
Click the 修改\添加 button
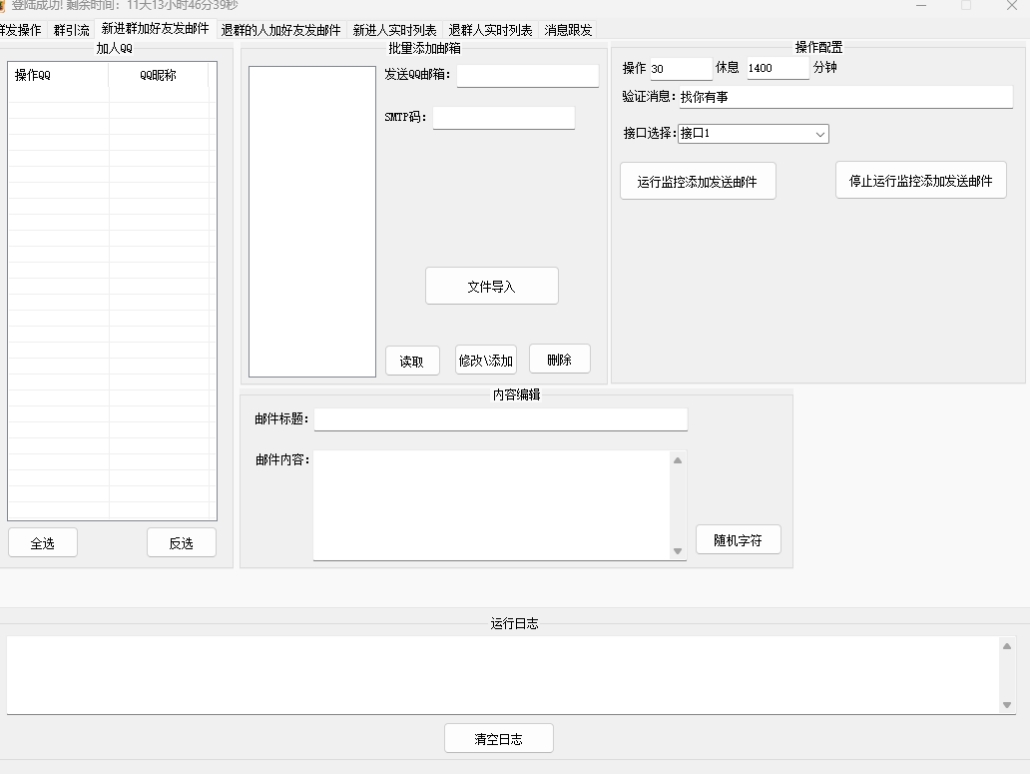pos(486,360)
